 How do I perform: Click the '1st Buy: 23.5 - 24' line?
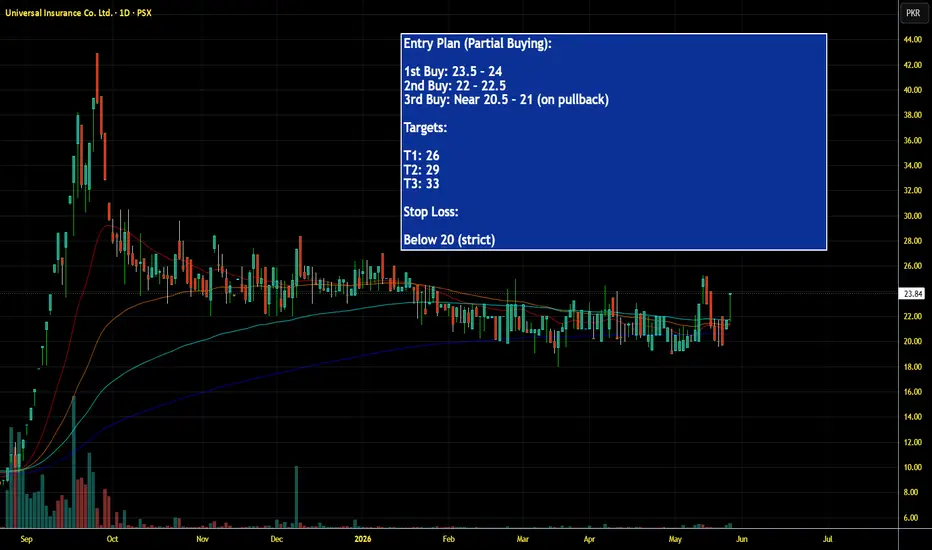pos(452,71)
